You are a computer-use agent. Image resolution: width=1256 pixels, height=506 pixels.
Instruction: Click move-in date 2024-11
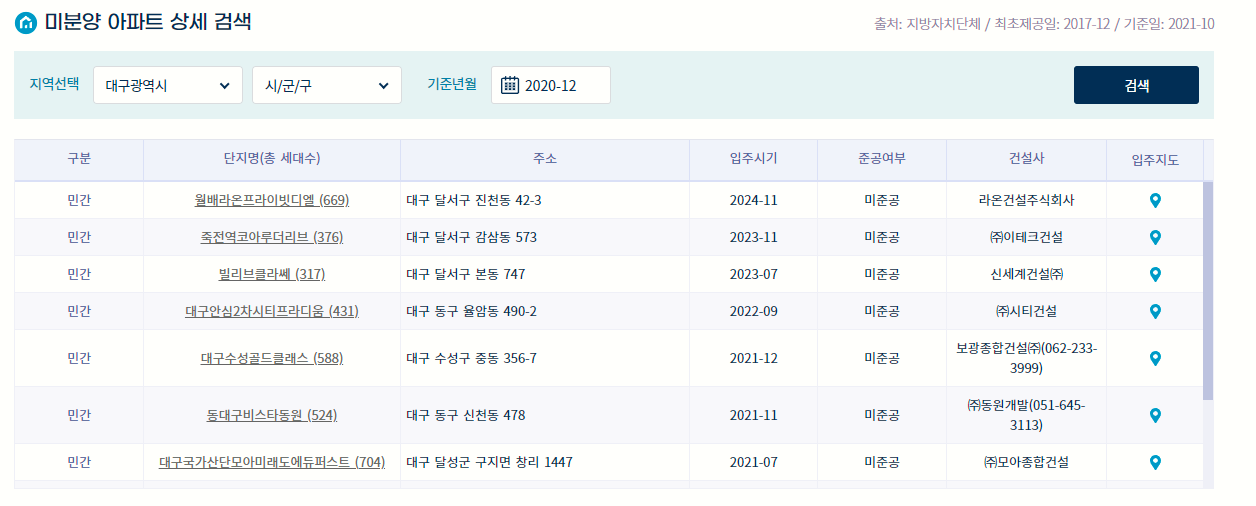point(754,200)
